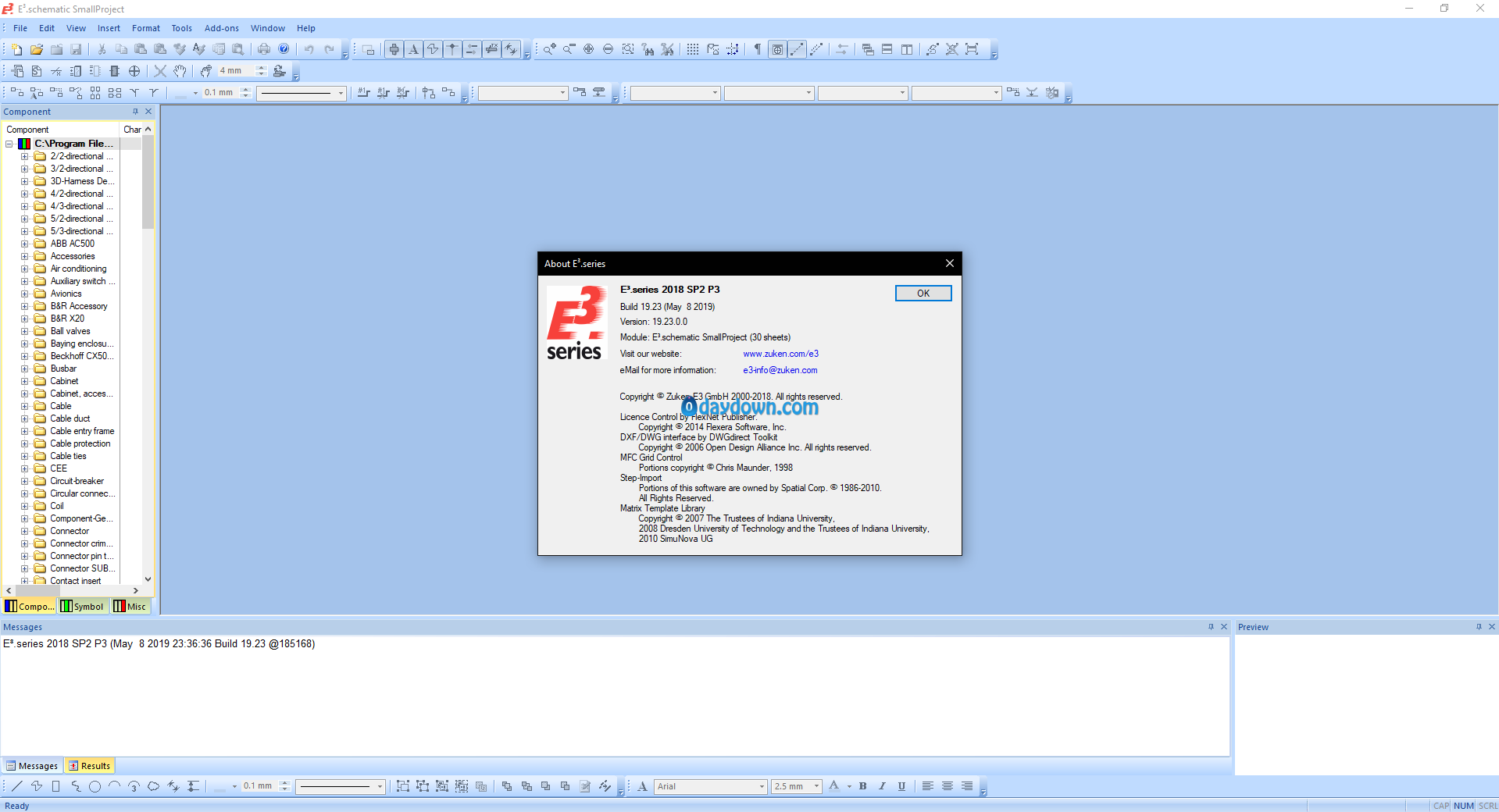Screen dimensions: 1499x812
Task: Open the blue Help question mark icon
Action: (284, 49)
